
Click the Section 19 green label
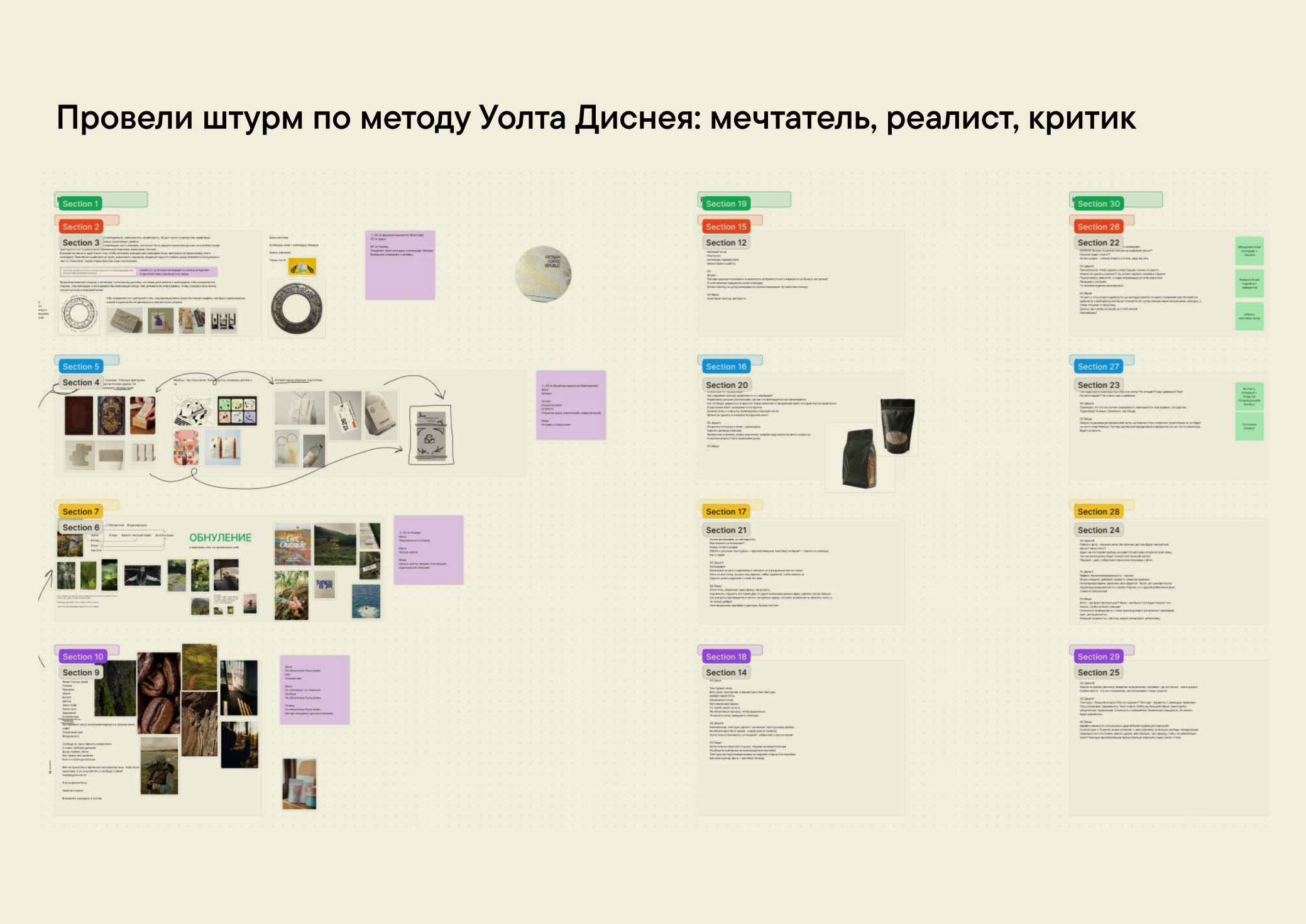[x=726, y=204]
